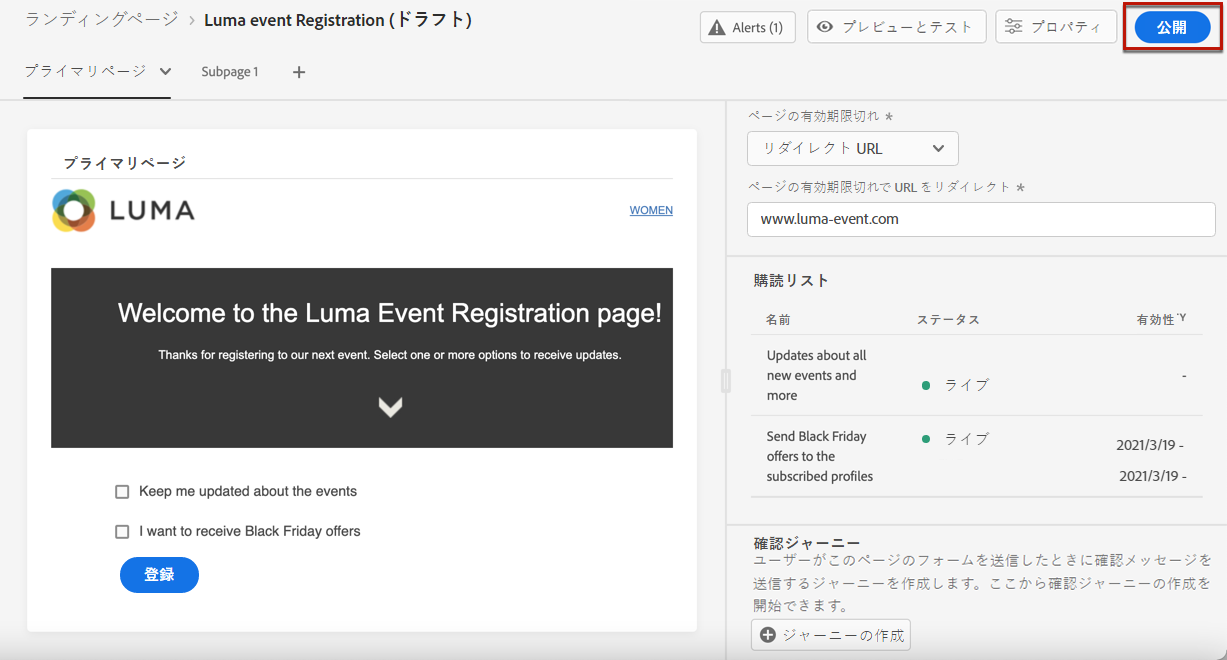Click the 'Luma event Registration (ドラフト)' title
The image size is (1227, 660).
(x=337, y=20)
